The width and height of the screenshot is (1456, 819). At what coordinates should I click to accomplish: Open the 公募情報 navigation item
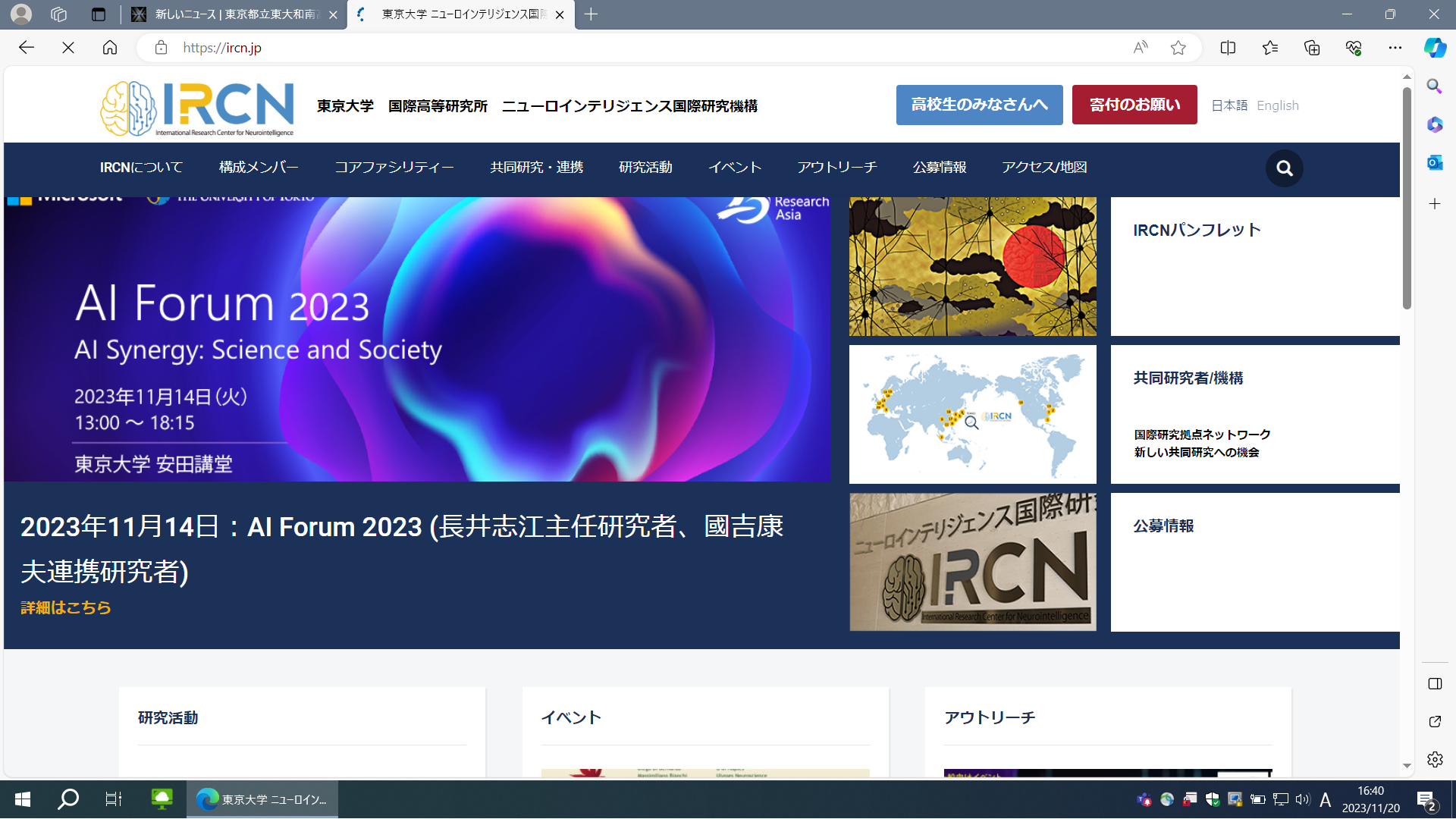click(940, 168)
